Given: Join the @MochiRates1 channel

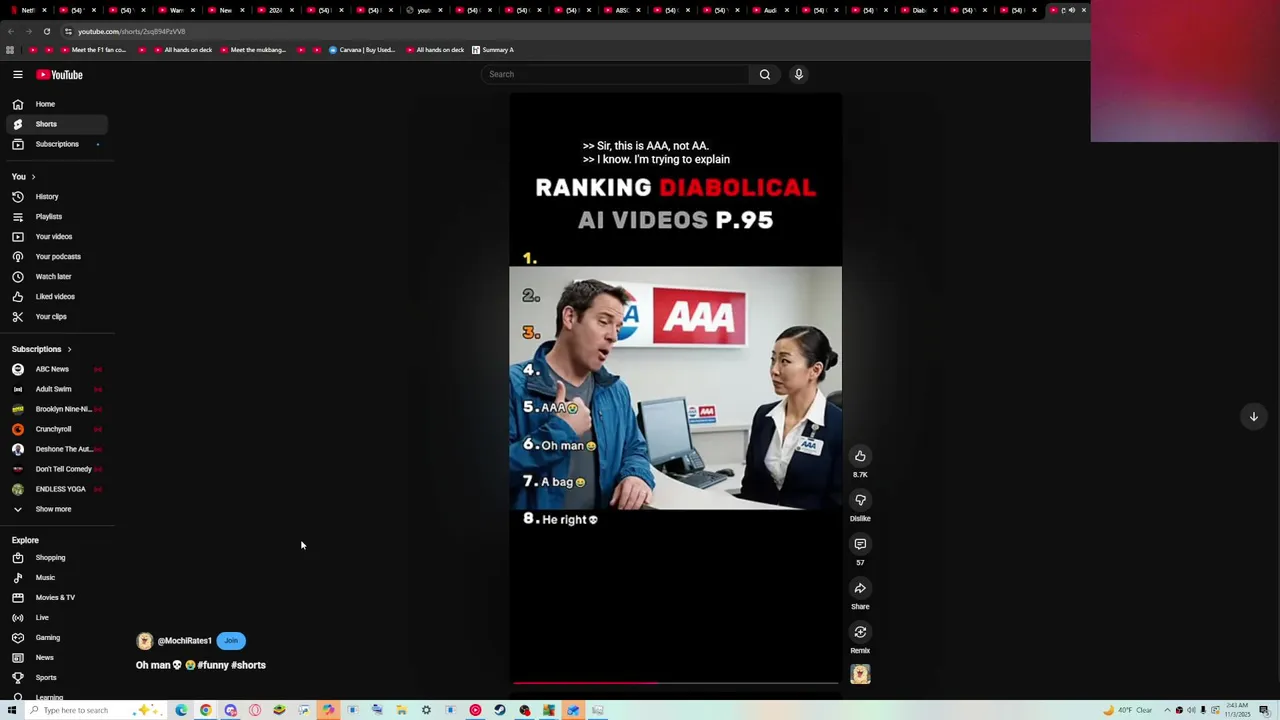Looking at the screenshot, I should pos(231,641).
